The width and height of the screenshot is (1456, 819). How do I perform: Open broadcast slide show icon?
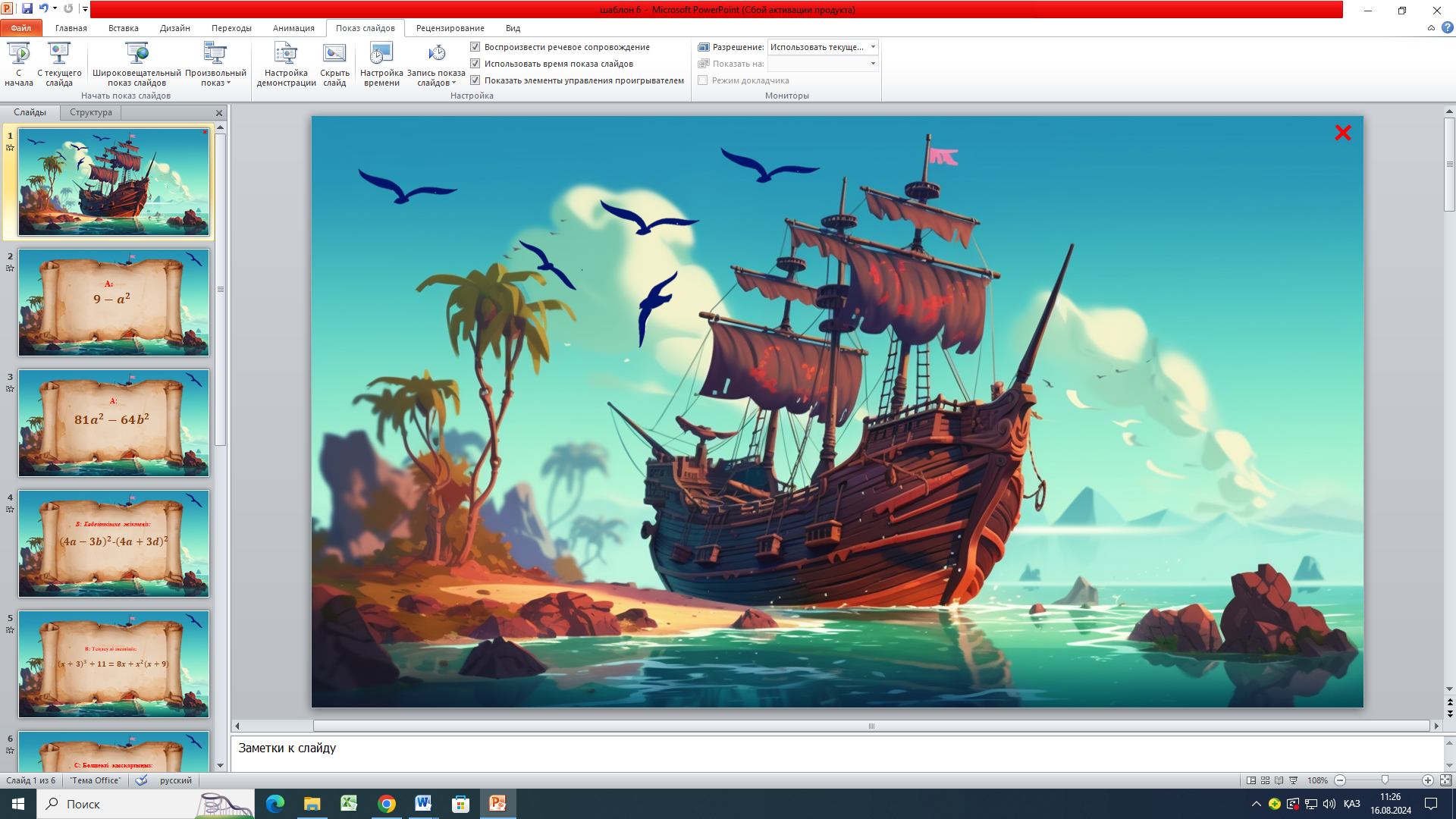[136, 55]
